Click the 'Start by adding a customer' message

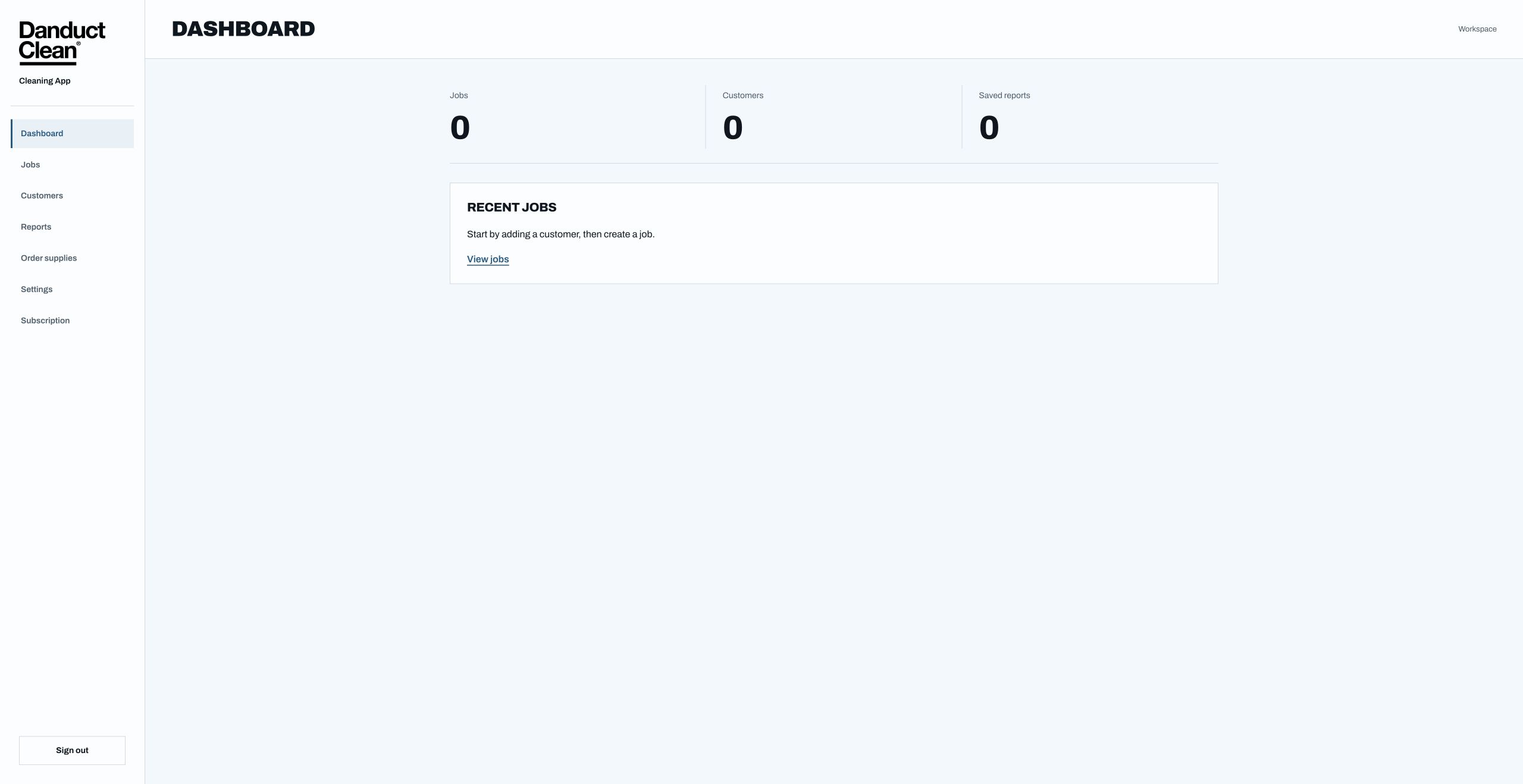click(x=560, y=234)
